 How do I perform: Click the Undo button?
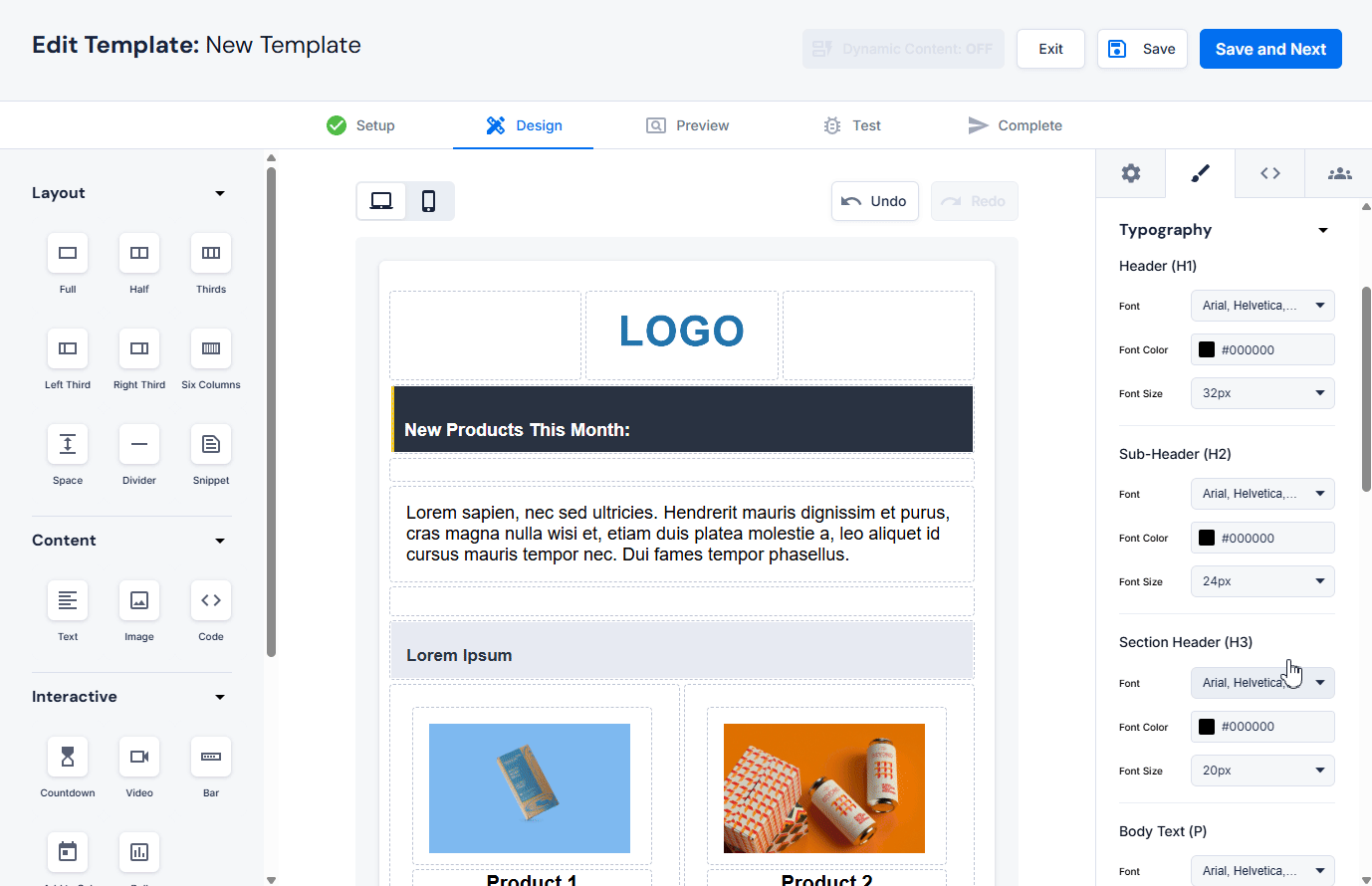coord(874,201)
